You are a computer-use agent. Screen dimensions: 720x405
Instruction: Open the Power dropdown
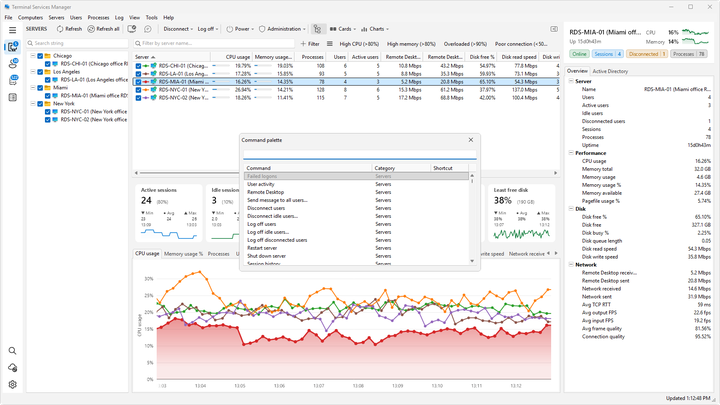[x=240, y=29]
